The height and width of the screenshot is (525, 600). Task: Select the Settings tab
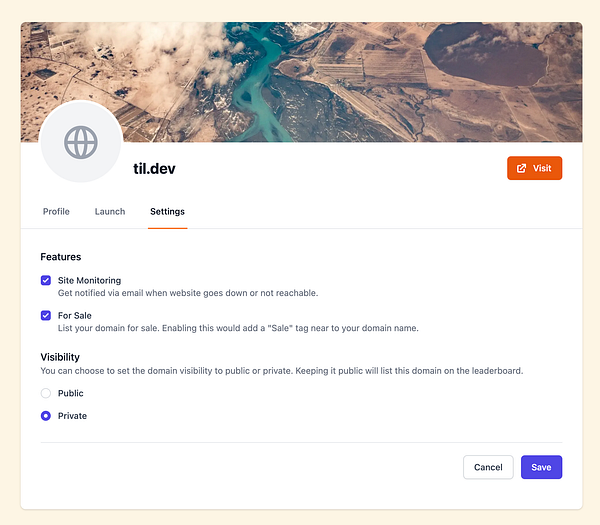[168, 212]
